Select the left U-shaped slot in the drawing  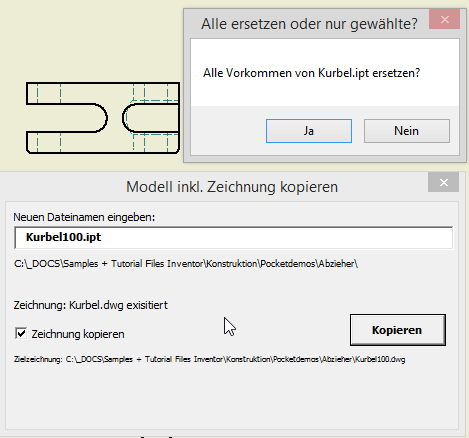pyautogui.click(x=67, y=118)
